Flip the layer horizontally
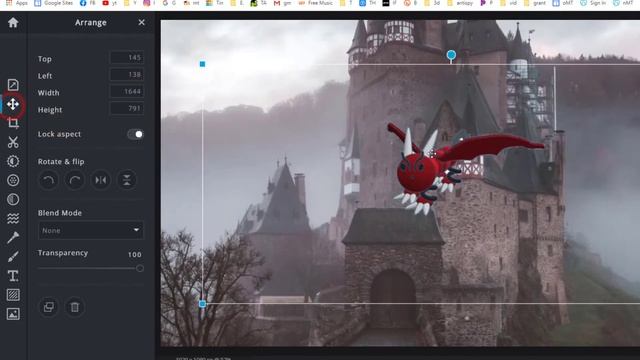The width and height of the screenshot is (640, 360). [x=101, y=180]
